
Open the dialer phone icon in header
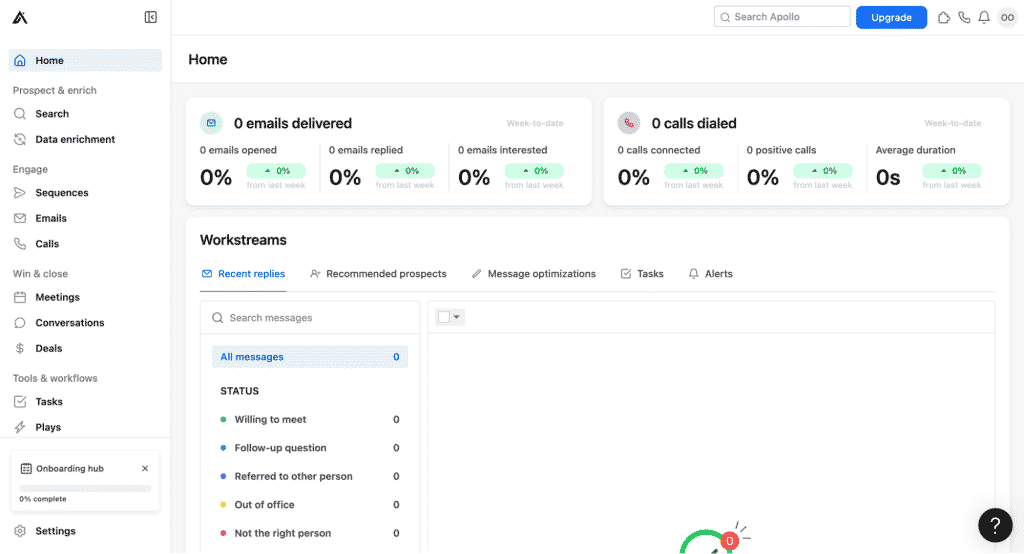[964, 18]
